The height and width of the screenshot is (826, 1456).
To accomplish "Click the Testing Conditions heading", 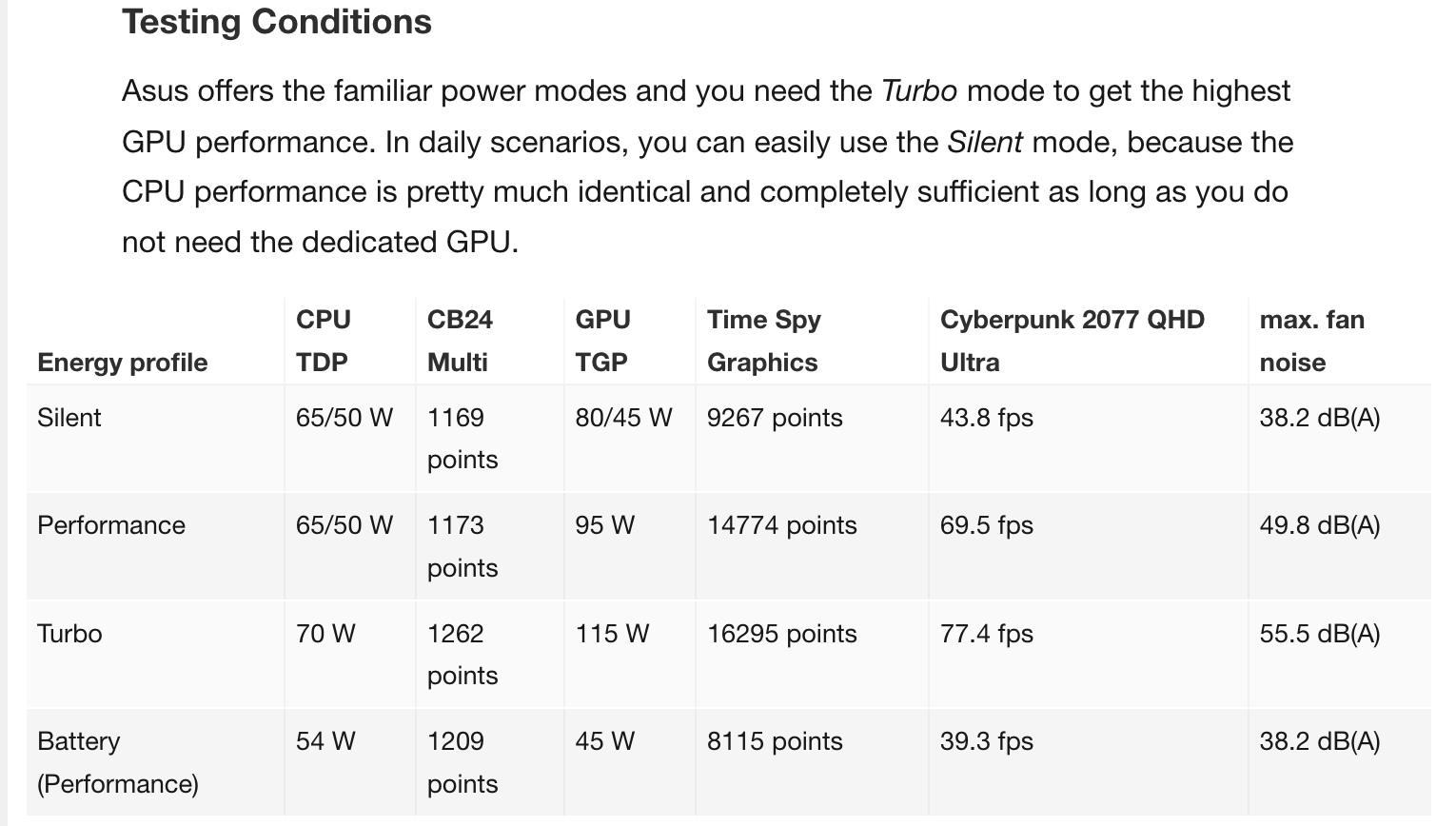I will coord(277,21).
